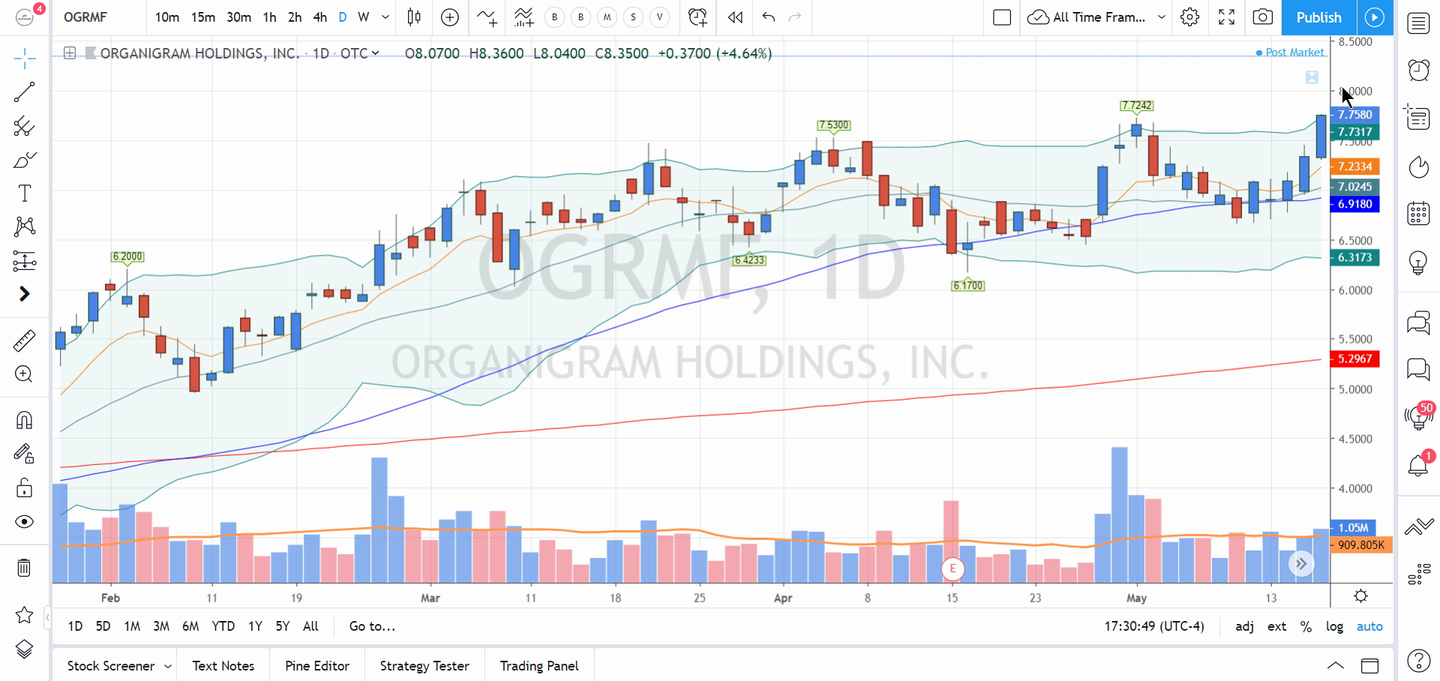Open the Strategy Tester tab
Screen dimensions: 1440x681
tap(424, 666)
